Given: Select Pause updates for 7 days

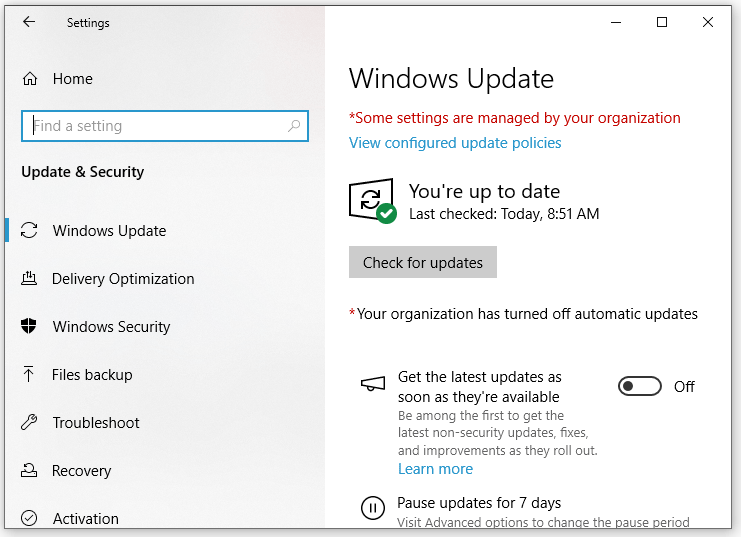Looking at the screenshot, I should 479,502.
